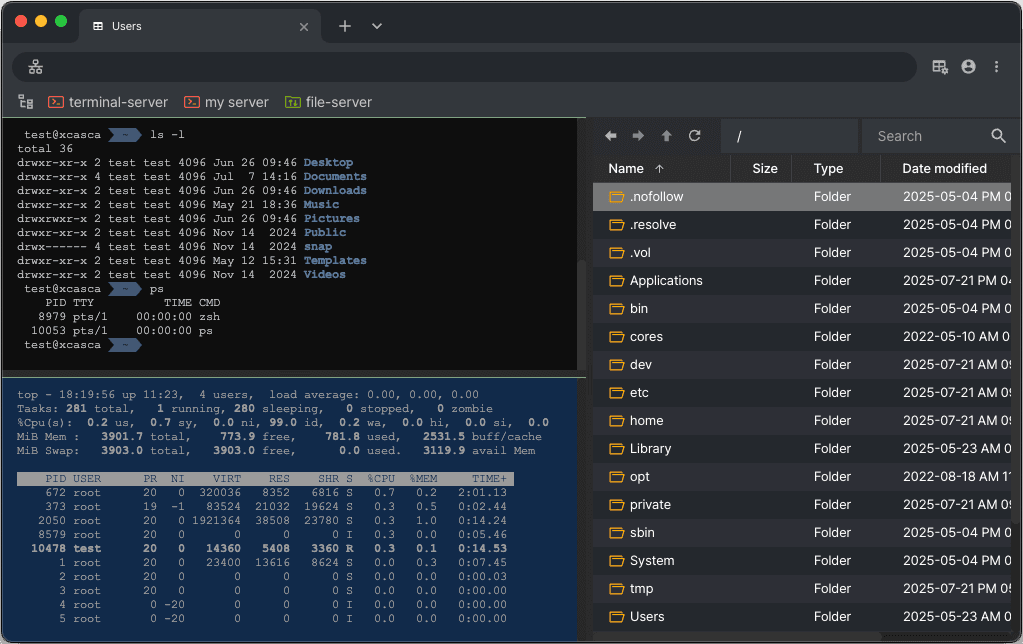This screenshot has height=644, width=1023.
Task: Navigate back in the file browser
Action: [x=611, y=135]
